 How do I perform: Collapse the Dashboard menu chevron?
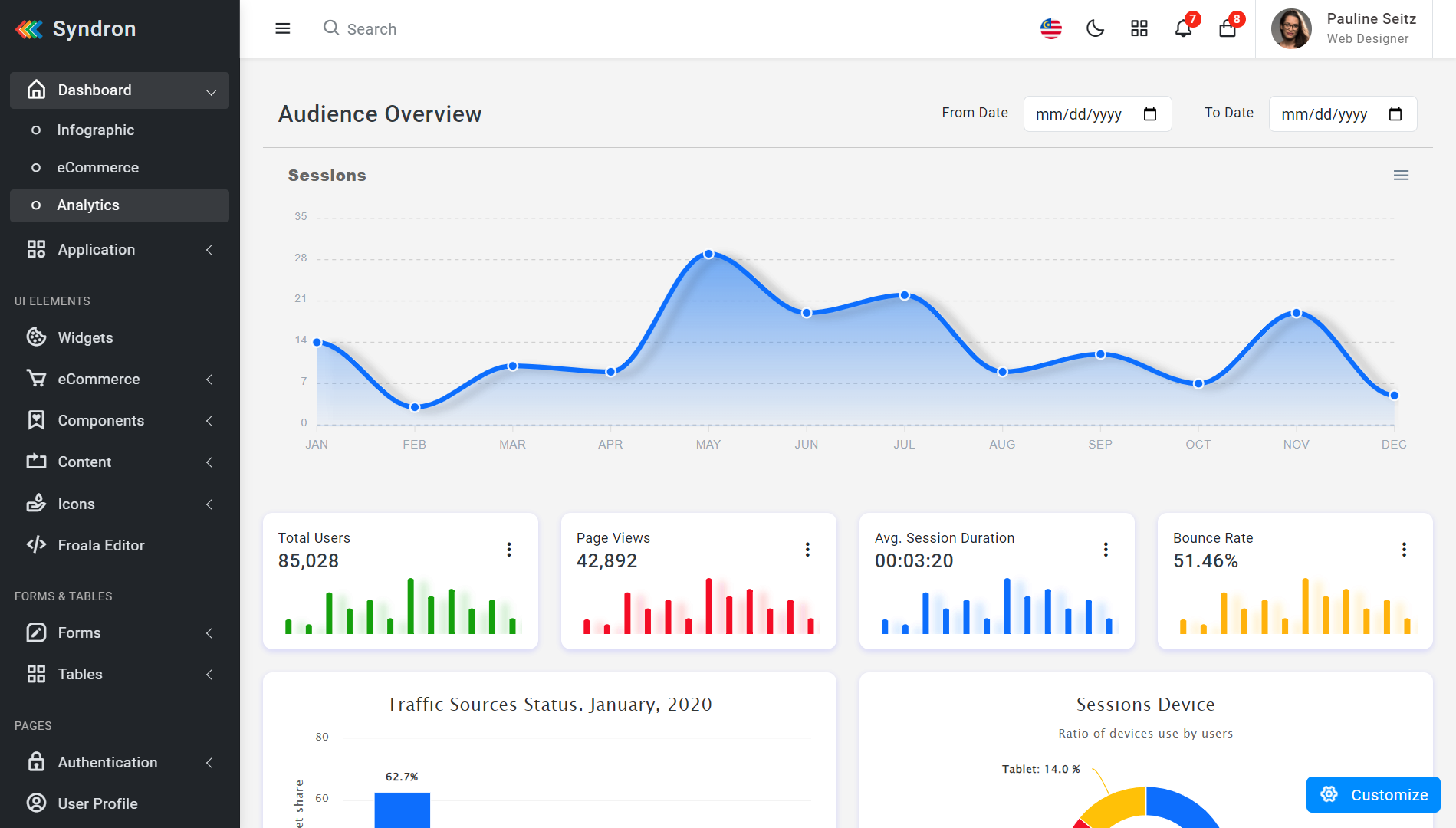pos(212,90)
